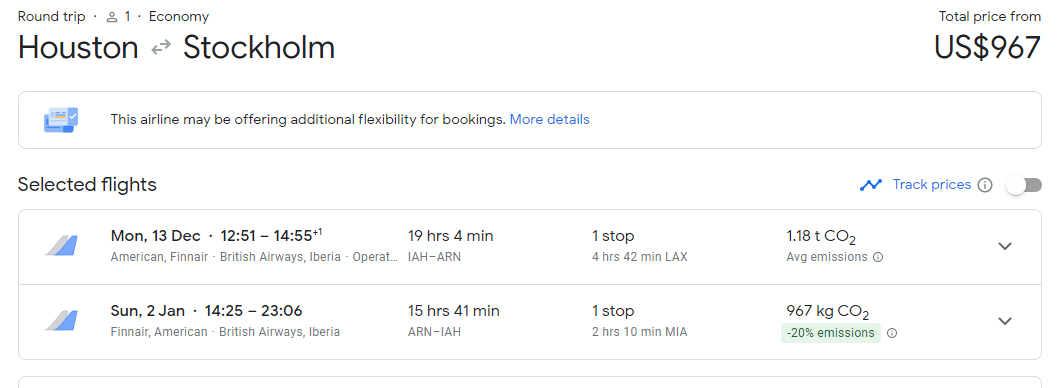This screenshot has height=388, width=1062.
Task: Click the Track prices link text
Action: click(x=932, y=184)
